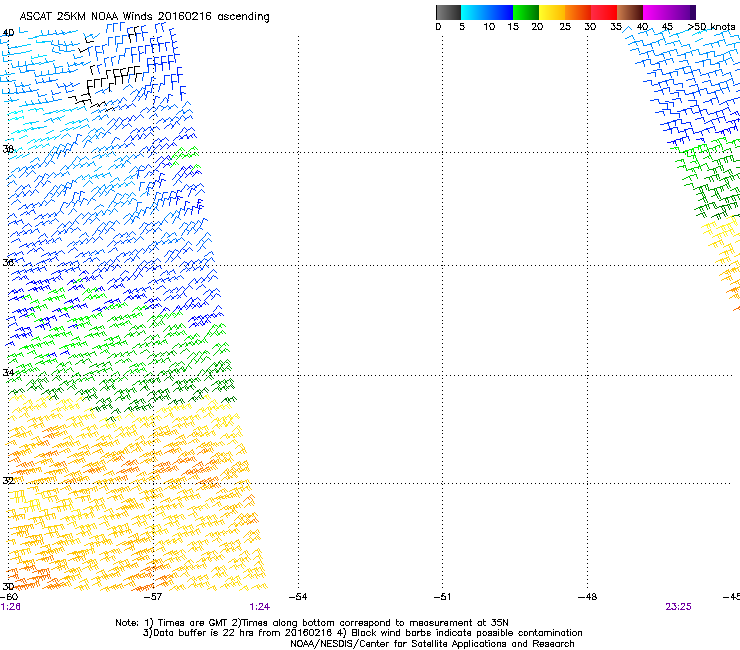The height and width of the screenshot is (650, 740).
Task: Click longitude label '-57' on bottom axis
Action: point(153,597)
